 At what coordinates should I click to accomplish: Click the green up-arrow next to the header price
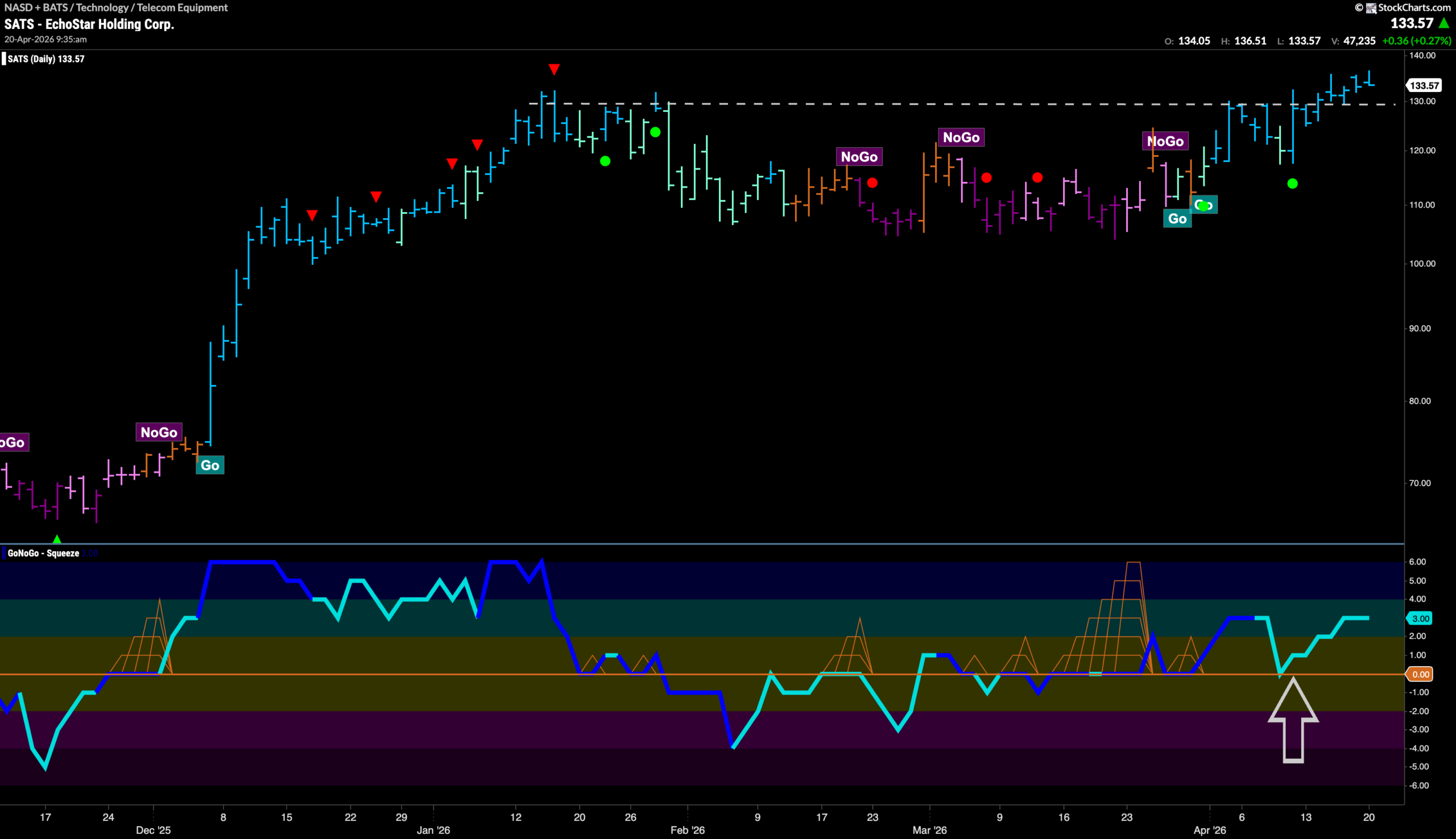pos(1443,23)
